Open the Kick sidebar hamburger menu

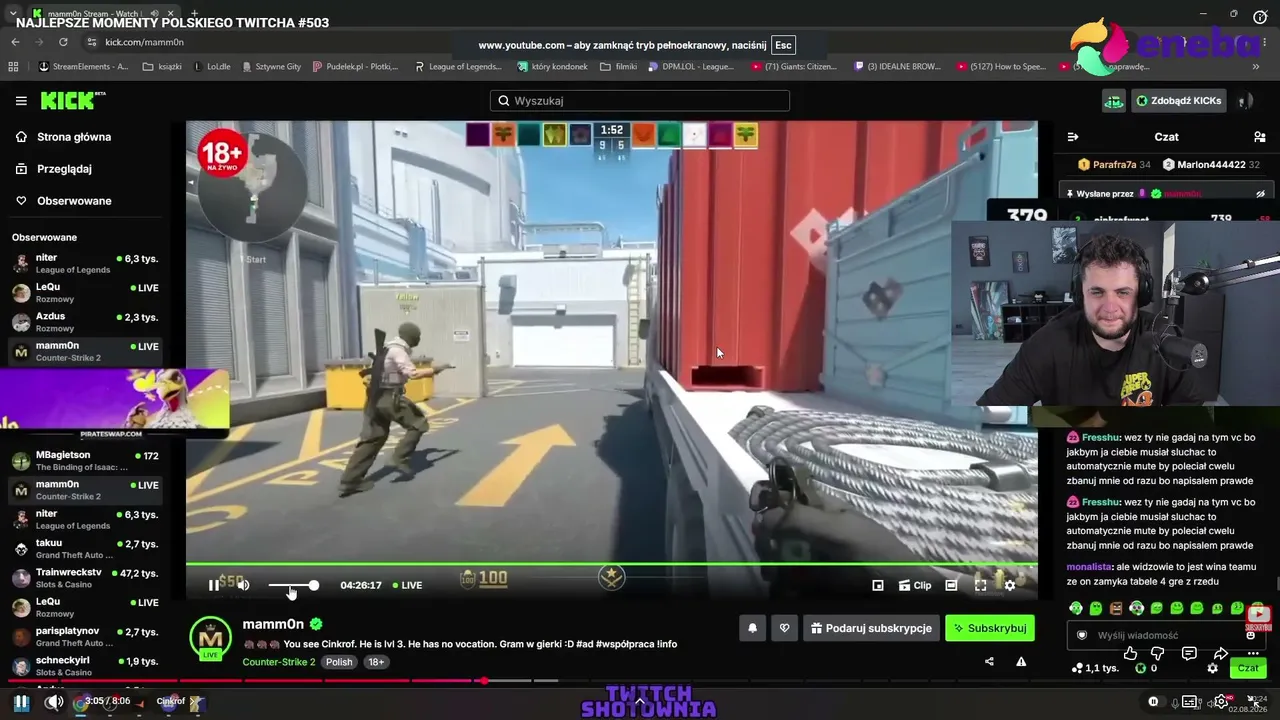point(21,101)
